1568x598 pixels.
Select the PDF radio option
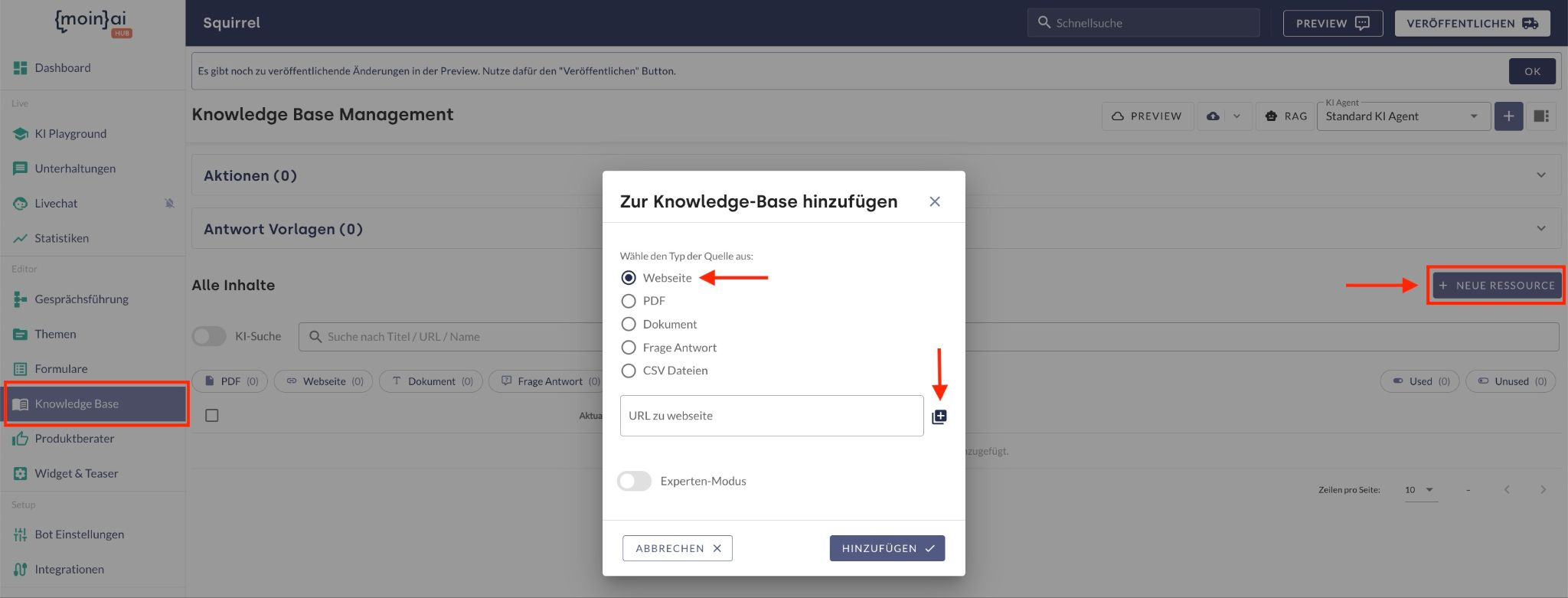[x=629, y=301]
